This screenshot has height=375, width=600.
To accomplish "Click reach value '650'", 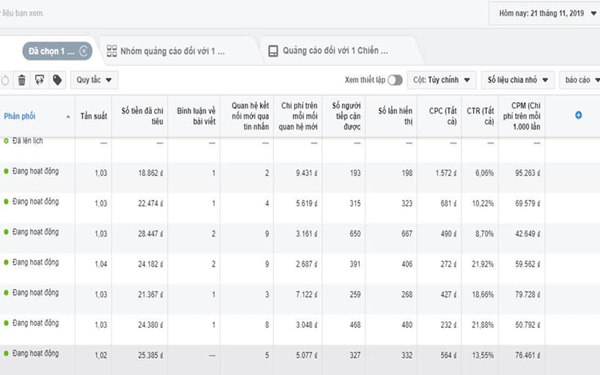I will (x=355, y=233).
